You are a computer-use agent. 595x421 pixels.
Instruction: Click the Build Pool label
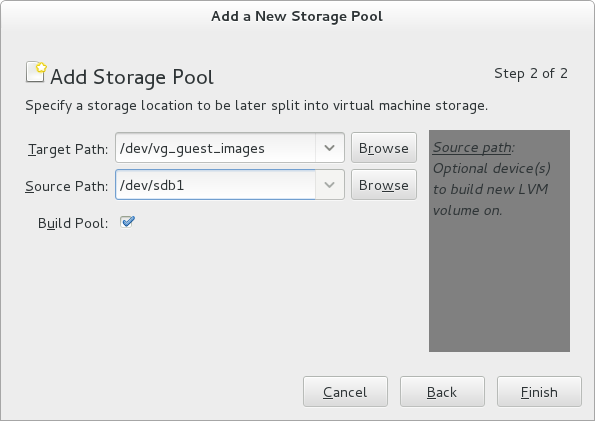[73, 223]
